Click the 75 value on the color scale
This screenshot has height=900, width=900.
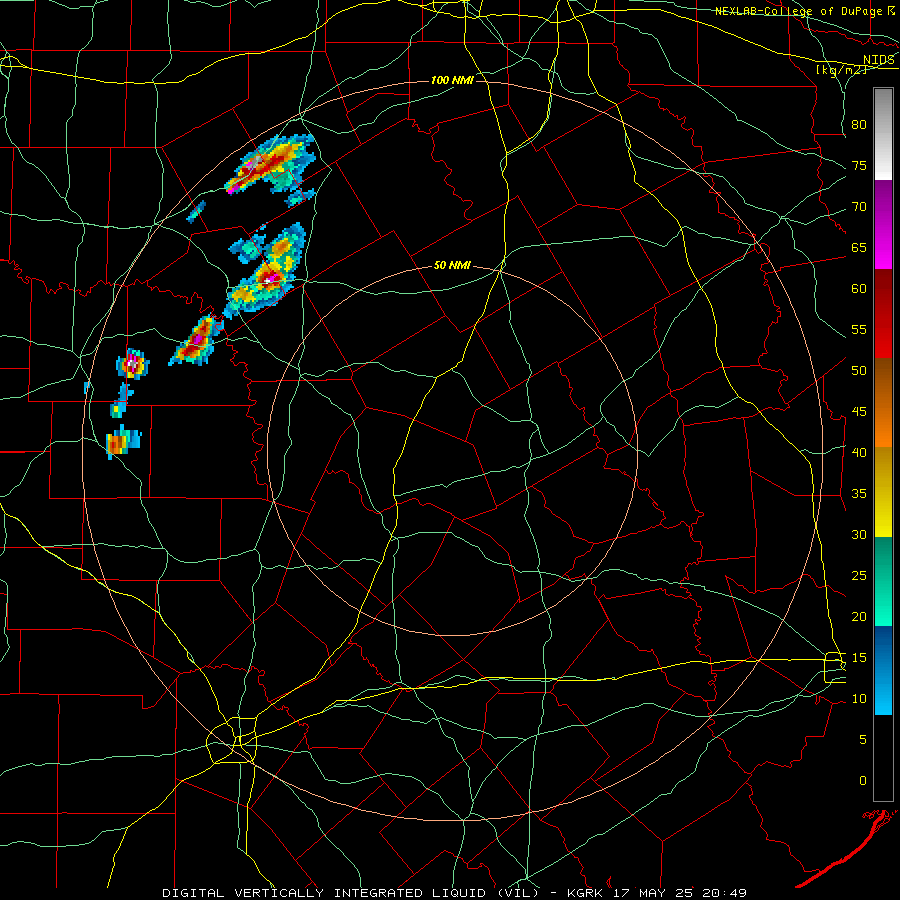(x=859, y=166)
